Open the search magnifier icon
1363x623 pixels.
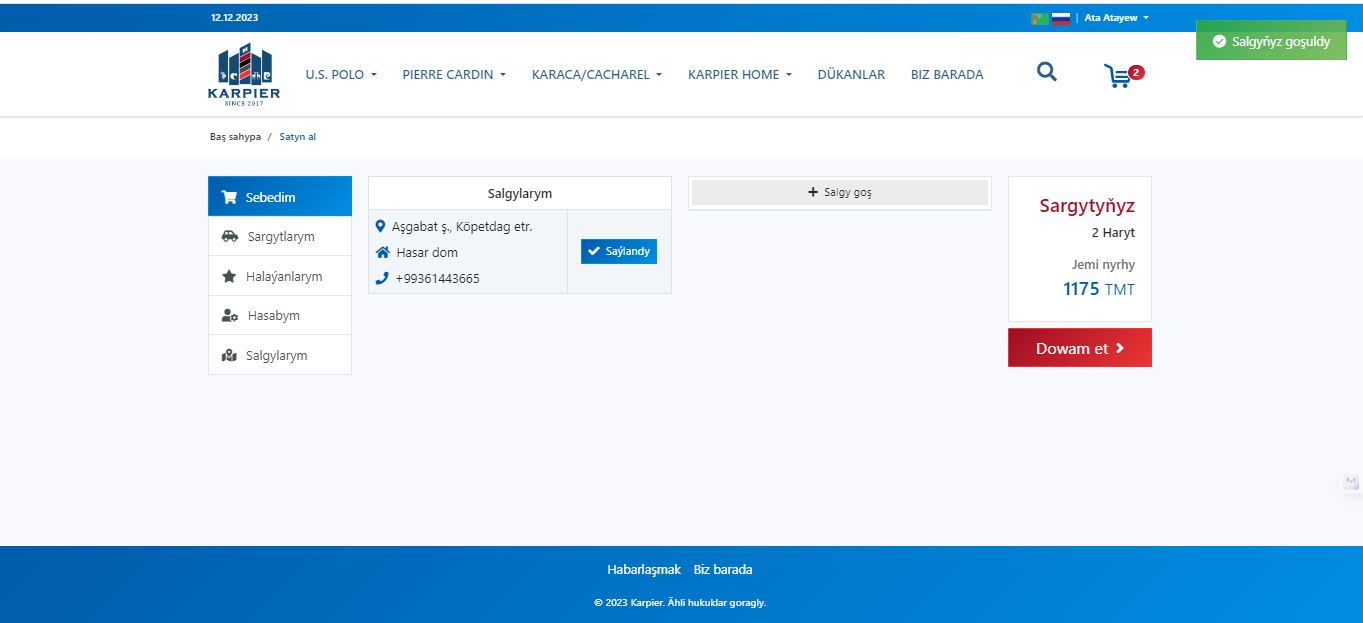click(x=1046, y=72)
